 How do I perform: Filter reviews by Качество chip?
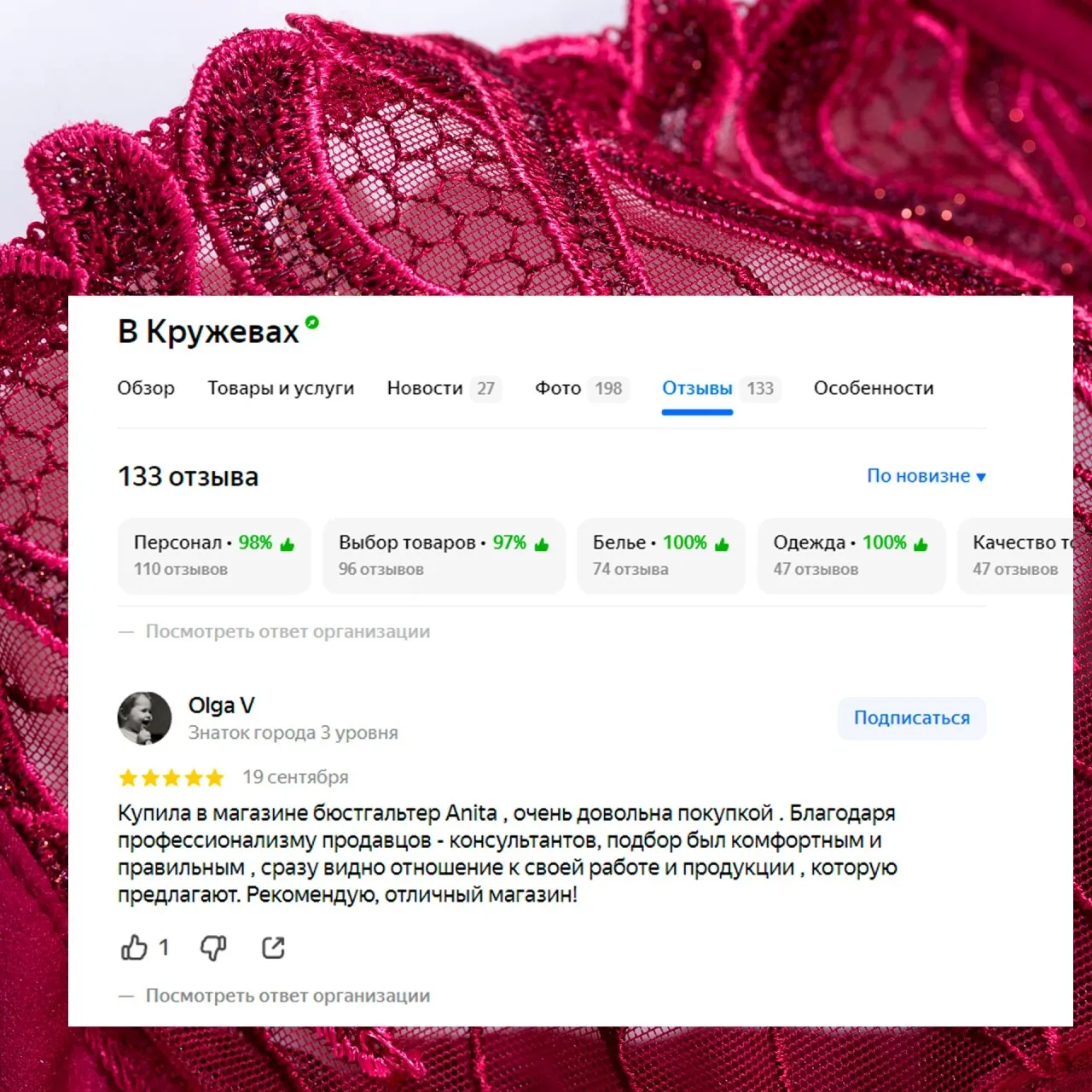(1015, 555)
